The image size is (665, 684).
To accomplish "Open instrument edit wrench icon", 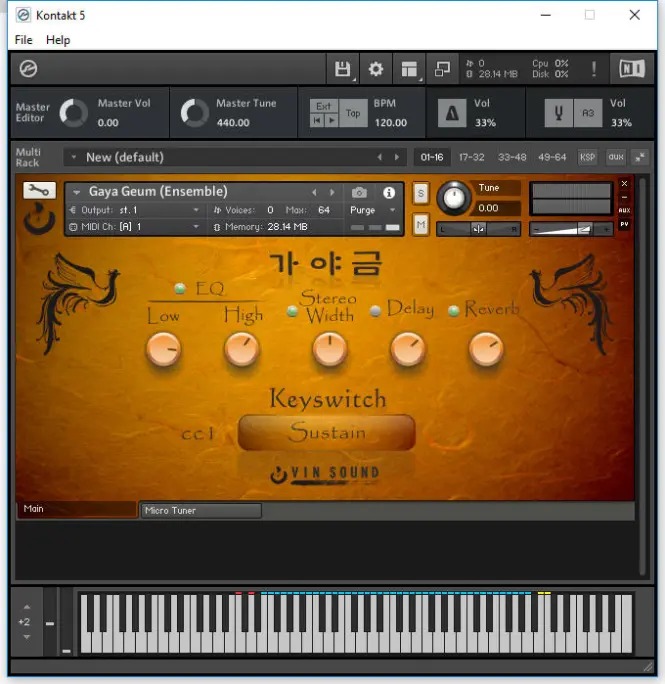I will click(39, 191).
